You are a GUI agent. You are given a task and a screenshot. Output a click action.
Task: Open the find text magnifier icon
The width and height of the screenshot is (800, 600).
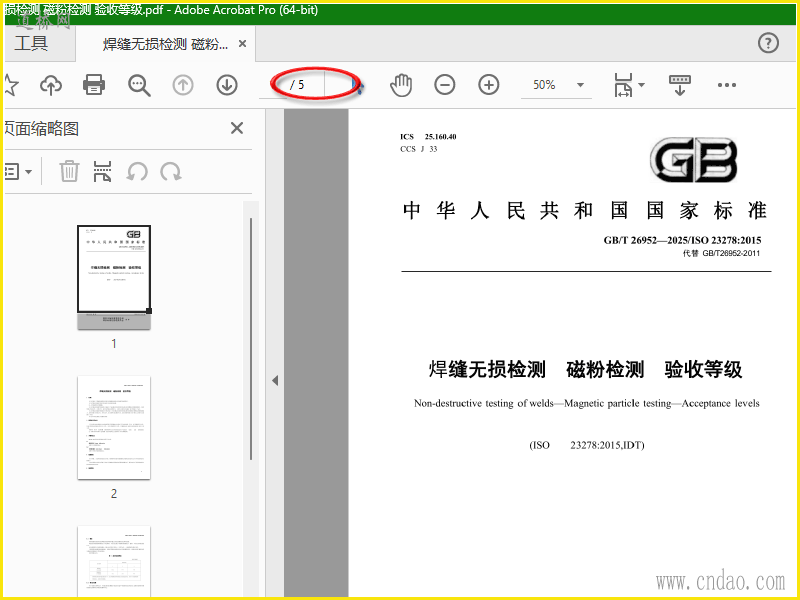pos(139,85)
